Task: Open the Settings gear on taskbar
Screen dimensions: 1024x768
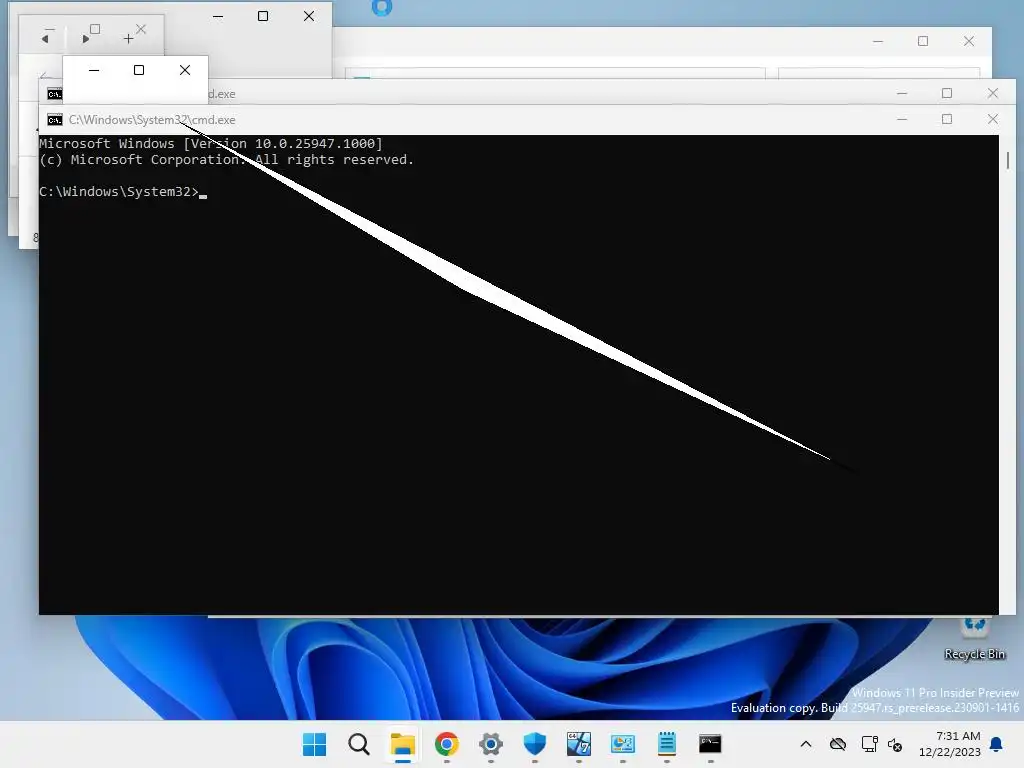Action: point(490,744)
